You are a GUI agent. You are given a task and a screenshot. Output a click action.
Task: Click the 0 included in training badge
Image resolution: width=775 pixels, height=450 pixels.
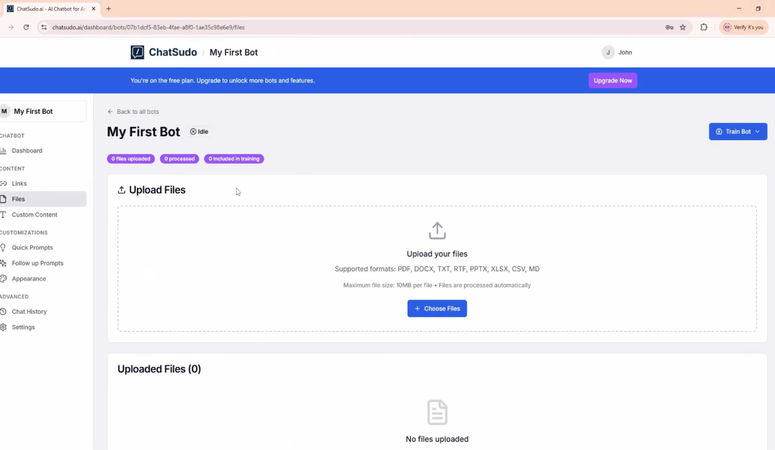[x=234, y=159]
